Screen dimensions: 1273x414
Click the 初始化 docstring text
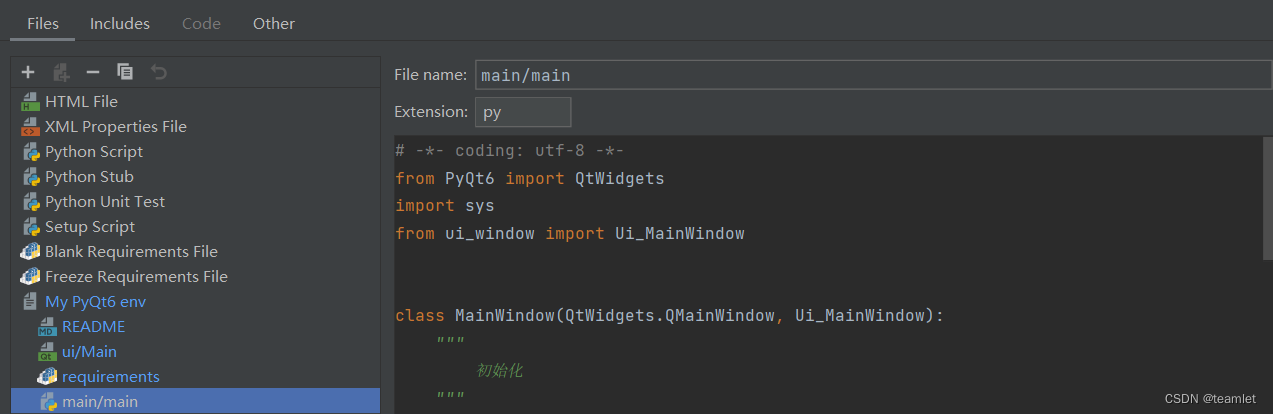pyautogui.click(x=500, y=371)
